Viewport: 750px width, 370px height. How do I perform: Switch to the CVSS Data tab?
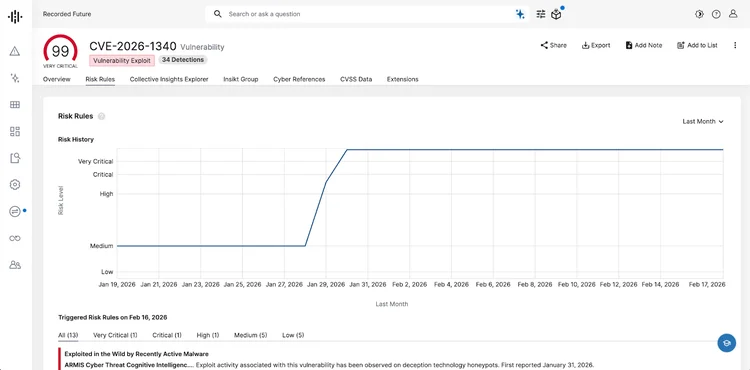click(x=356, y=79)
